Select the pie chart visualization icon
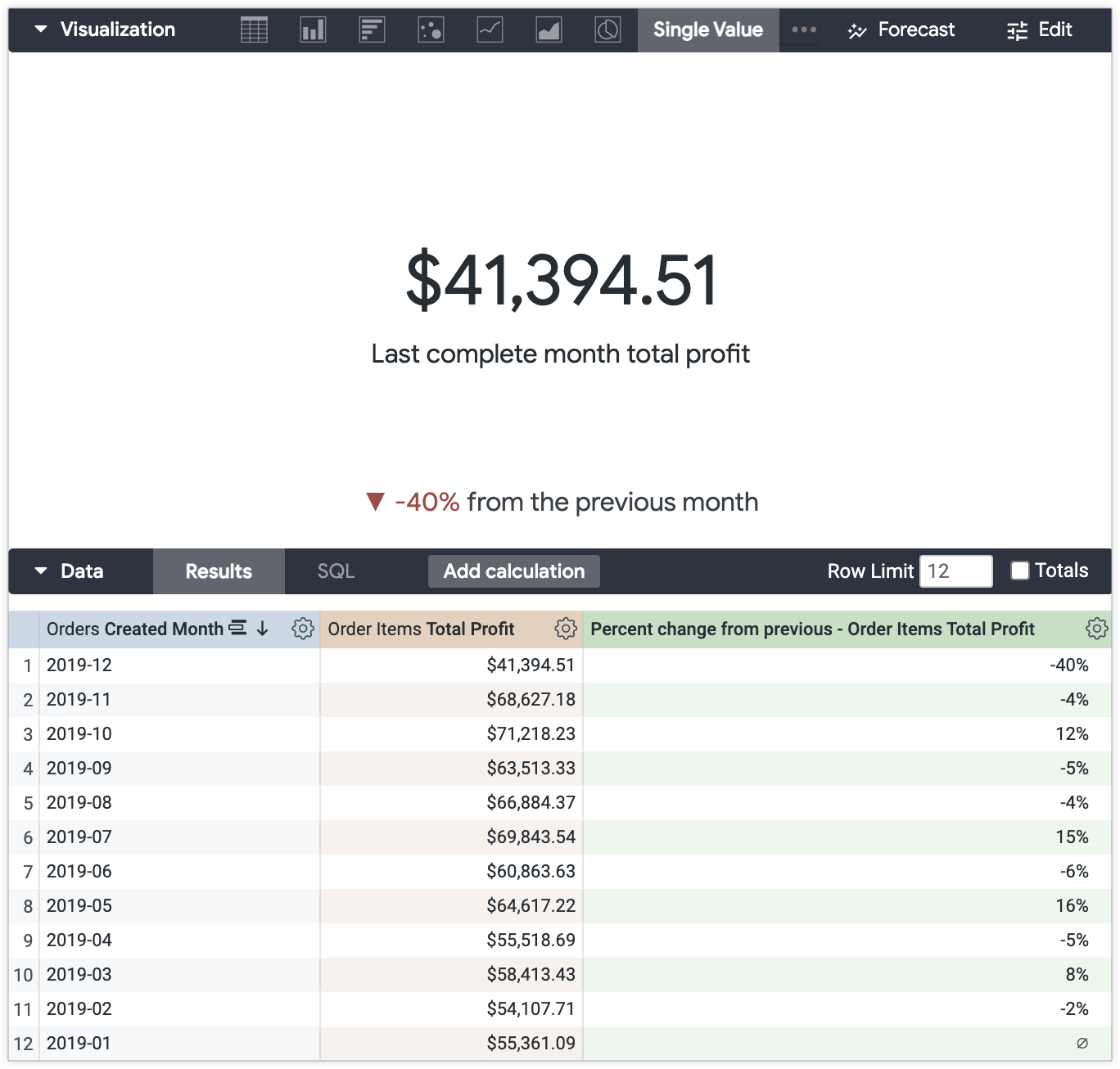Screen dimensions: 1120x1069 click(607, 29)
